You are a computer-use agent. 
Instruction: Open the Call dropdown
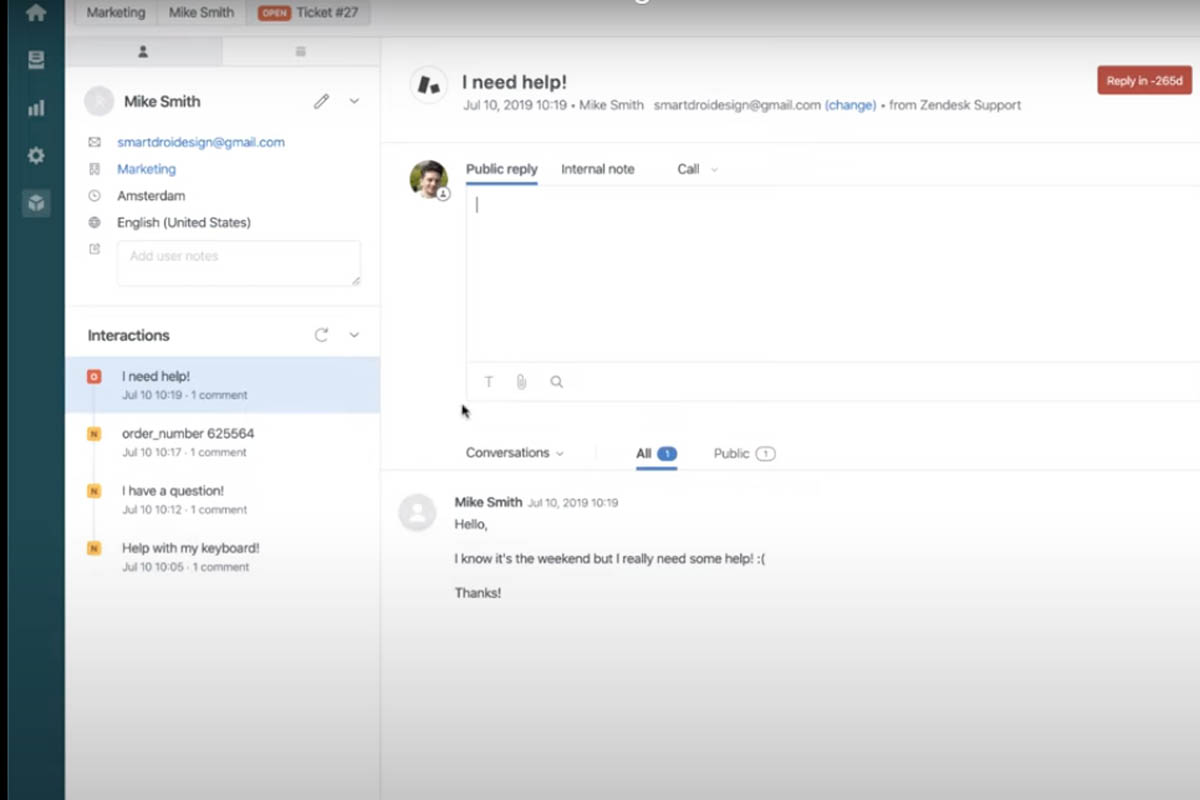(697, 169)
